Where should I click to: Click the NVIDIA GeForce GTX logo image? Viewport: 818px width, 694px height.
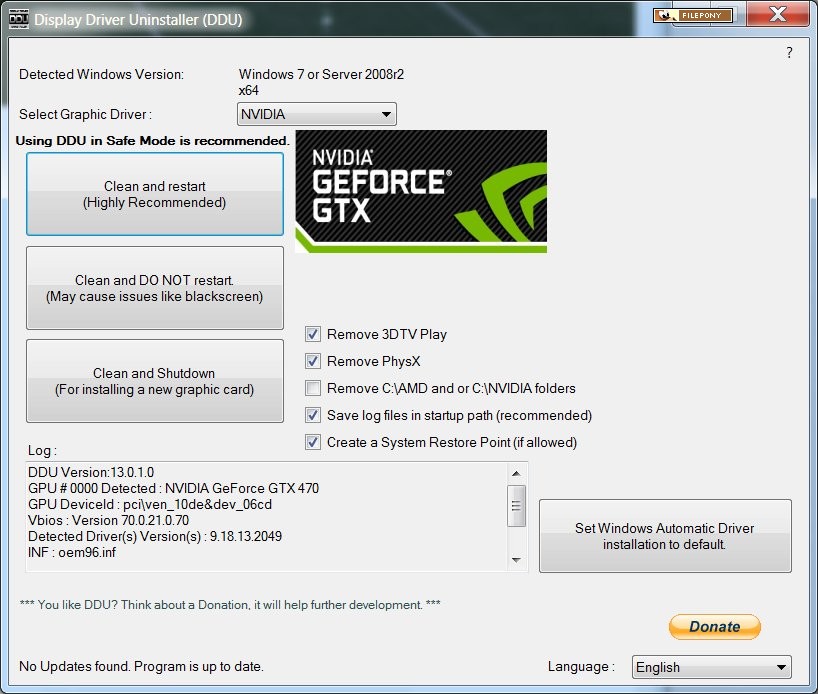421,192
